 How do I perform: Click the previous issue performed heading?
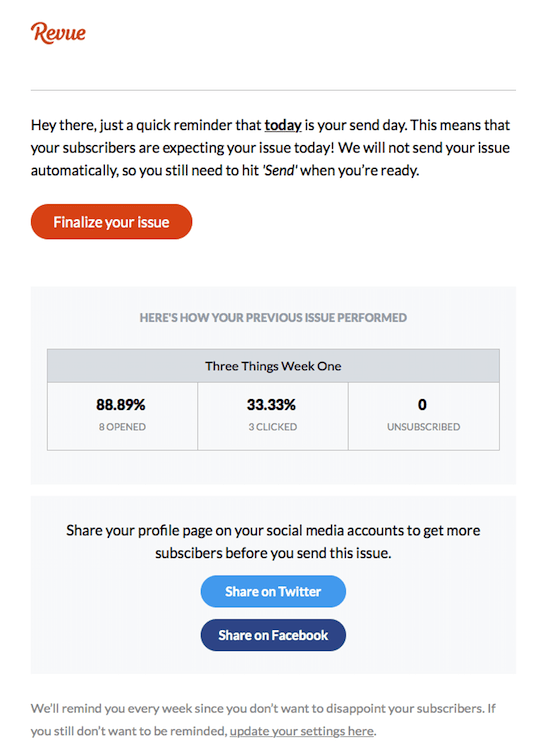[273, 318]
